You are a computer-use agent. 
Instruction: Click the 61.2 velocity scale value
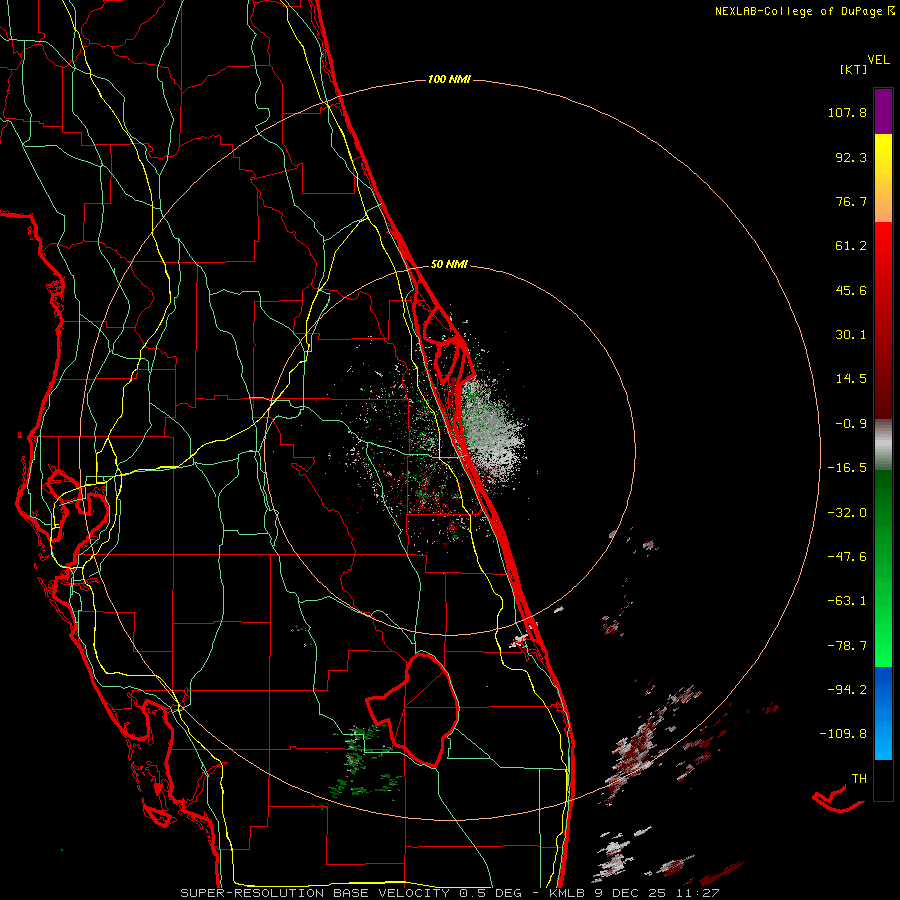pos(851,246)
